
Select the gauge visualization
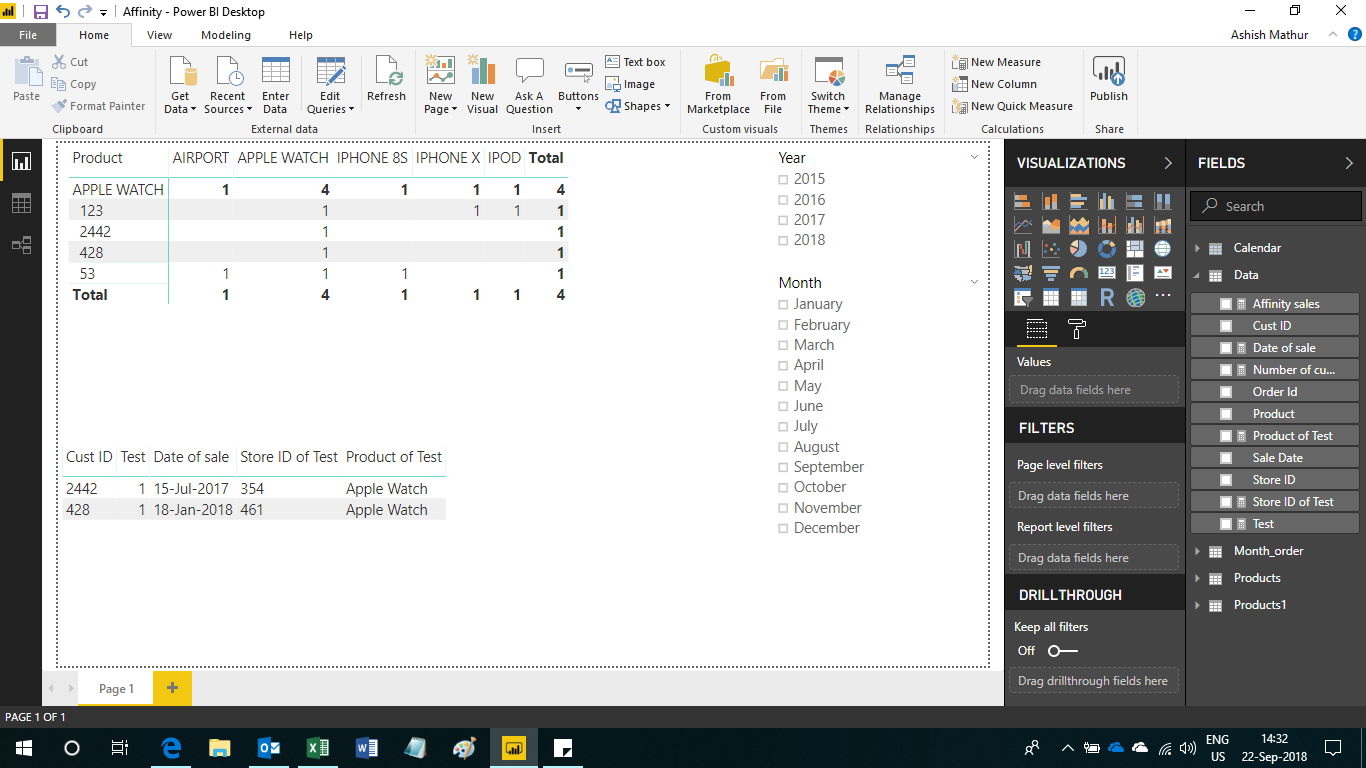[x=1078, y=273]
